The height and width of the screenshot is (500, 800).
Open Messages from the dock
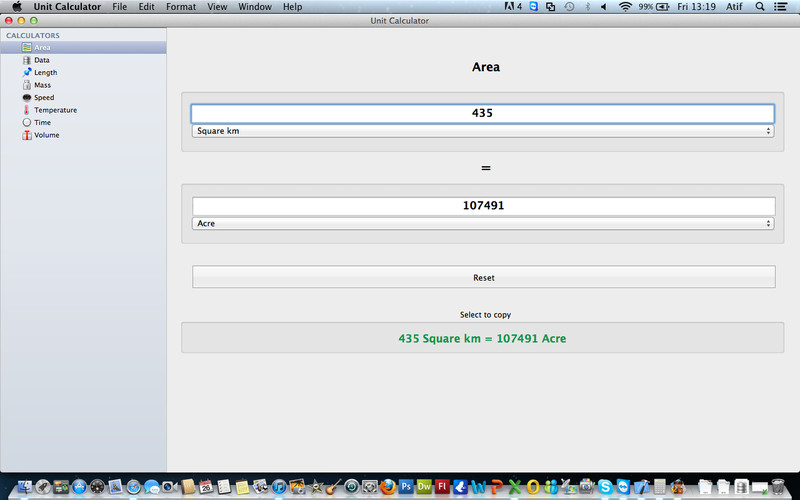[x=152, y=487]
